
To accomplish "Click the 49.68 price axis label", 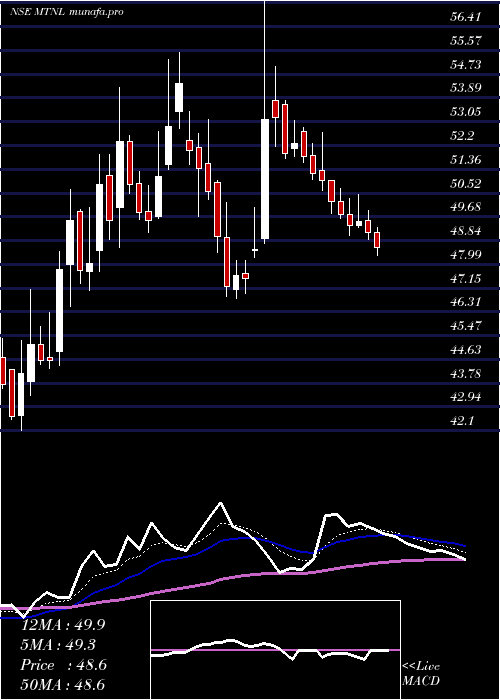I will [x=466, y=207].
